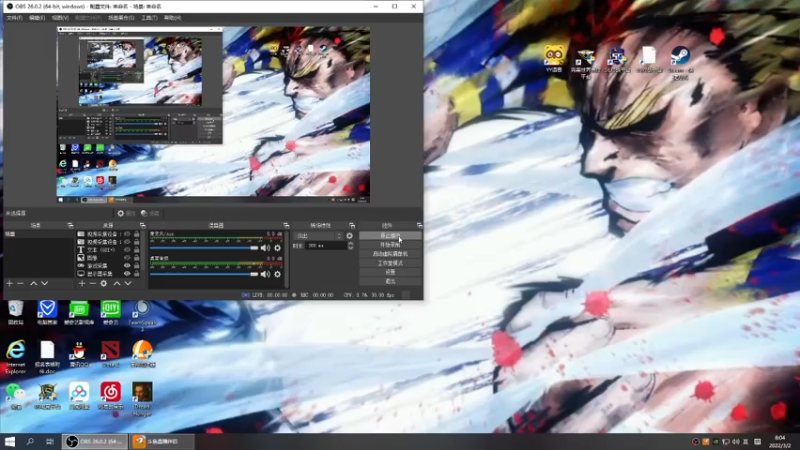Click the Stop Streaming button

pyautogui.click(x=390, y=236)
